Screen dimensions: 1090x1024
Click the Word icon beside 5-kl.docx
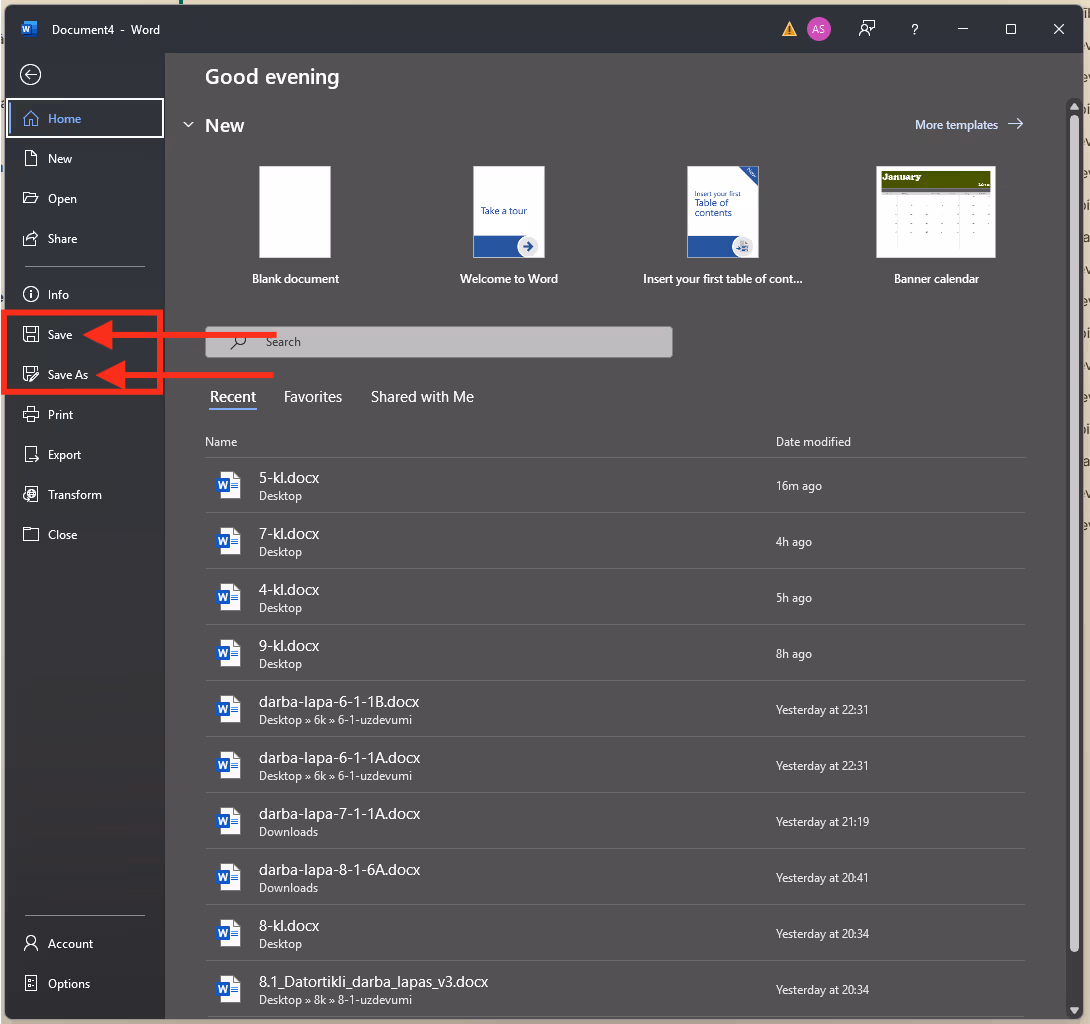229,486
